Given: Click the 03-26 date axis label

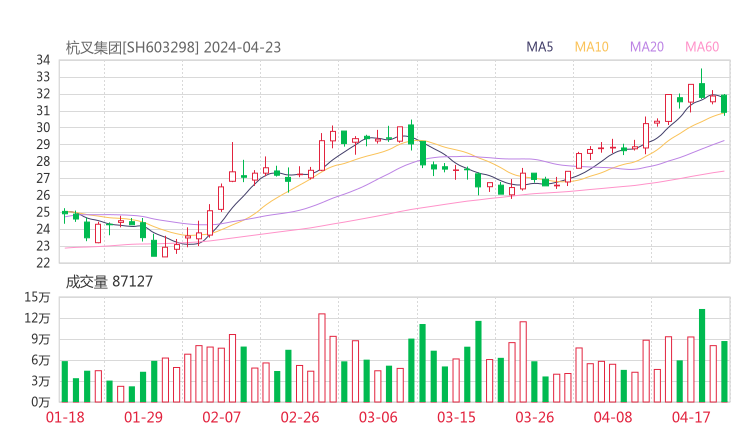Looking at the screenshot, I should [534, 417].
